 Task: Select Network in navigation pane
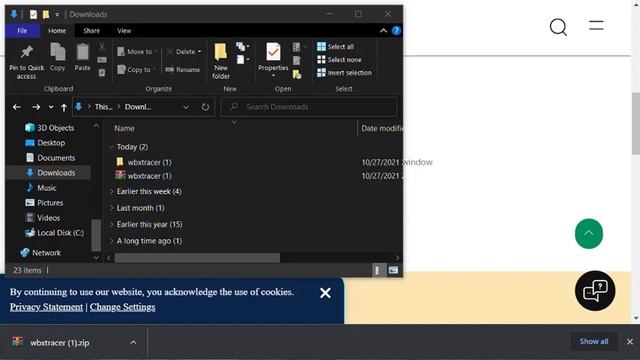click(x=41, y=253)
